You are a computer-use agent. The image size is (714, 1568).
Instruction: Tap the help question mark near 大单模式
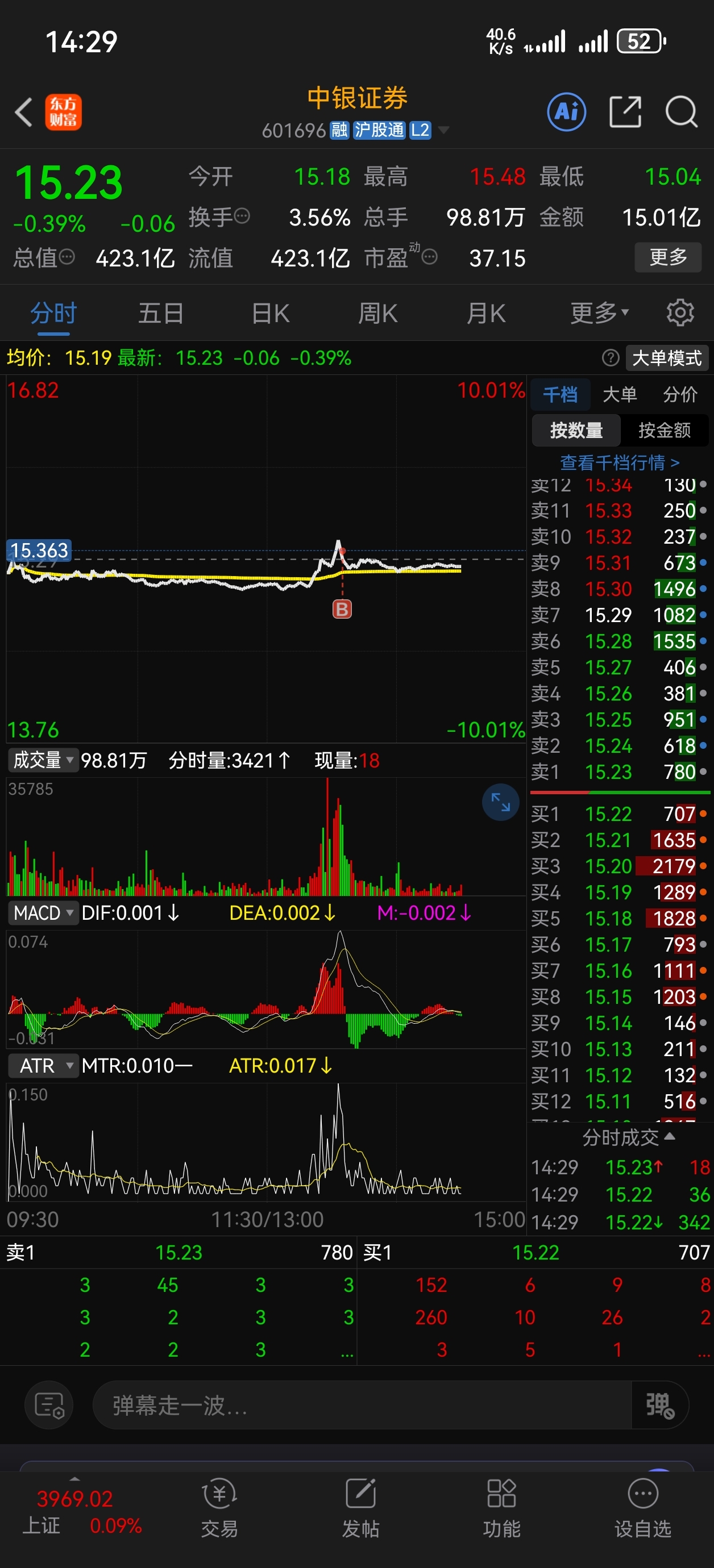[611, 358]
